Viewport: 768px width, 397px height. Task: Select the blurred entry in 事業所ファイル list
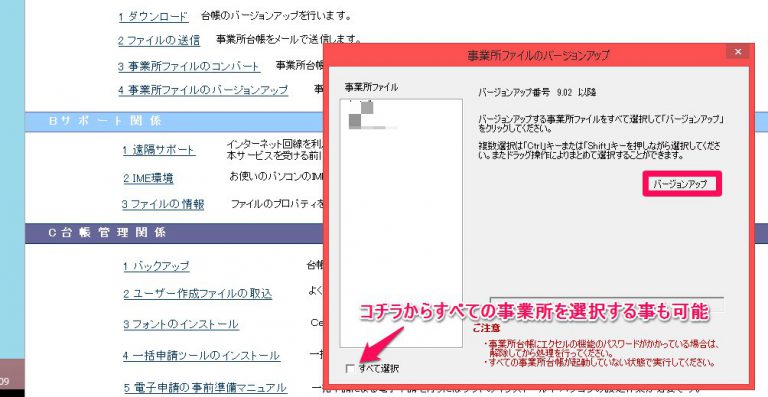point(372,116)
